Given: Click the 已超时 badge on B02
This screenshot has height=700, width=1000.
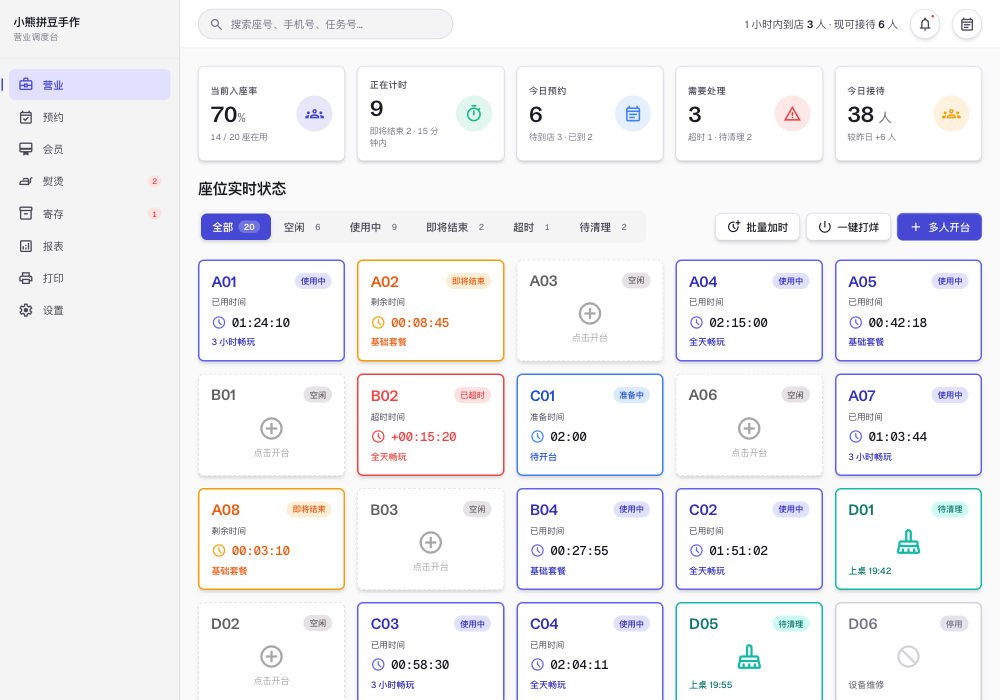Looking at the screenshot, I should pos(473,395).
